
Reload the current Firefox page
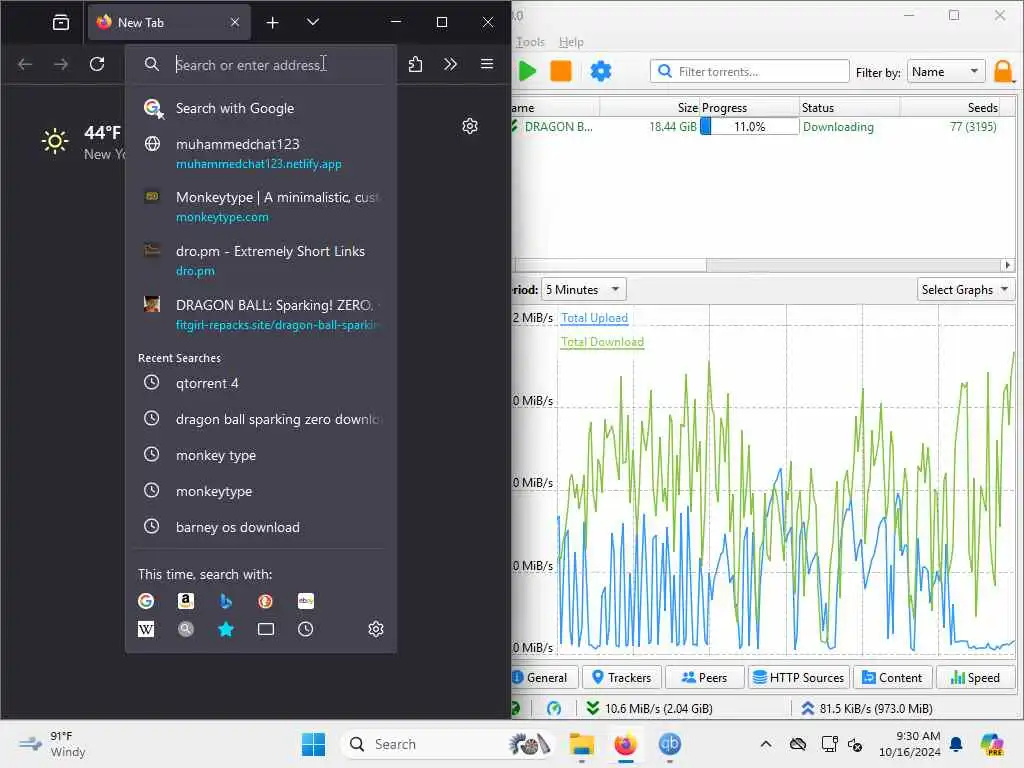[x=97, y=64]
